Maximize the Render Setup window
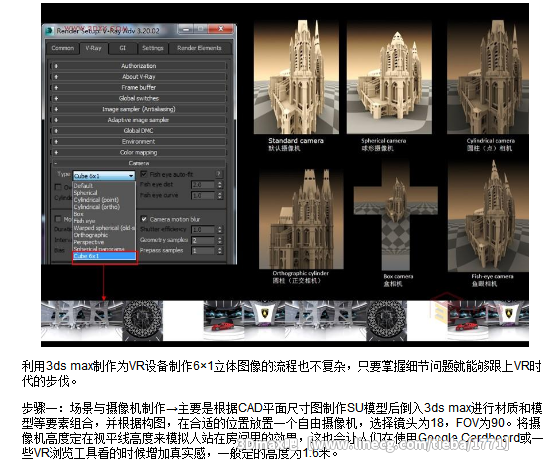 [x=200, y=29]
